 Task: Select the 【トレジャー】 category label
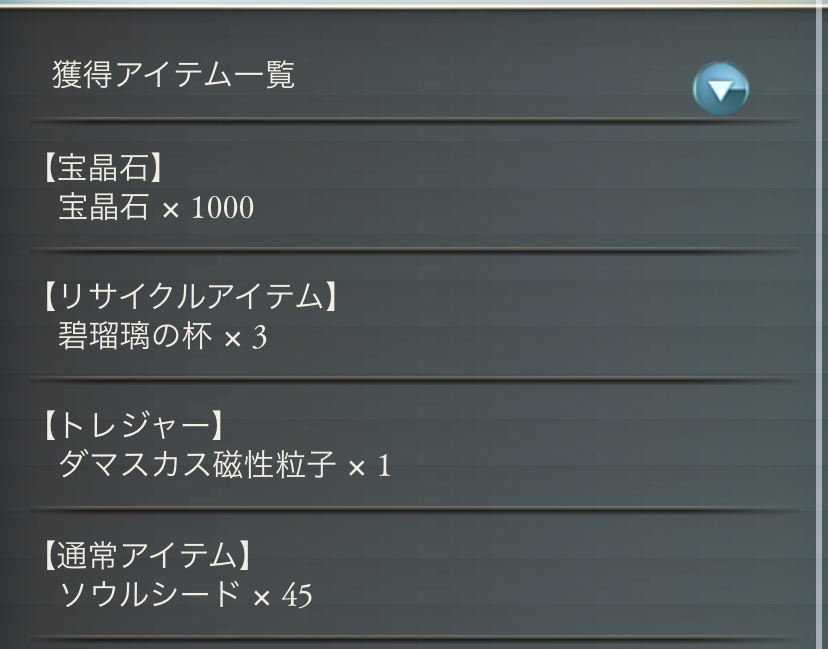tap(130, 426)
